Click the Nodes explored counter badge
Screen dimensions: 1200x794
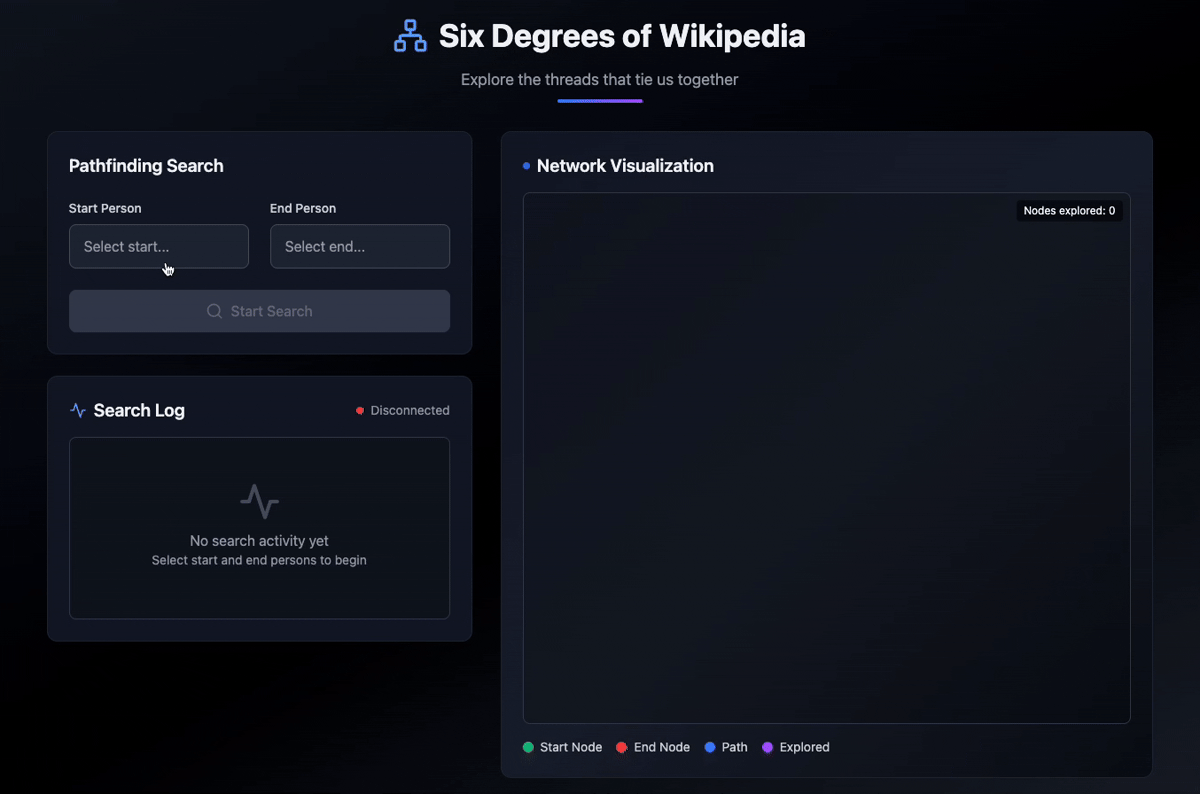tap(1069, 210)
